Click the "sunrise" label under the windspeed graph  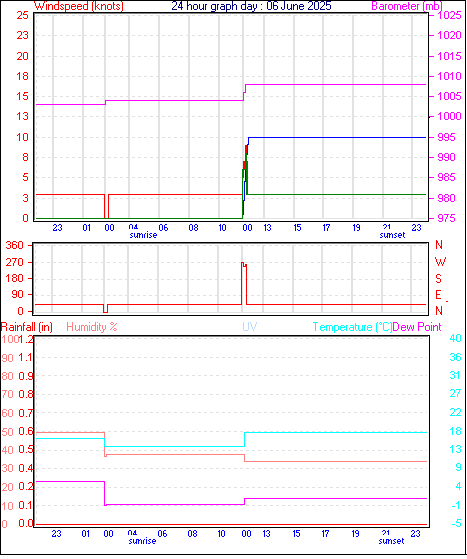point(143,235)
